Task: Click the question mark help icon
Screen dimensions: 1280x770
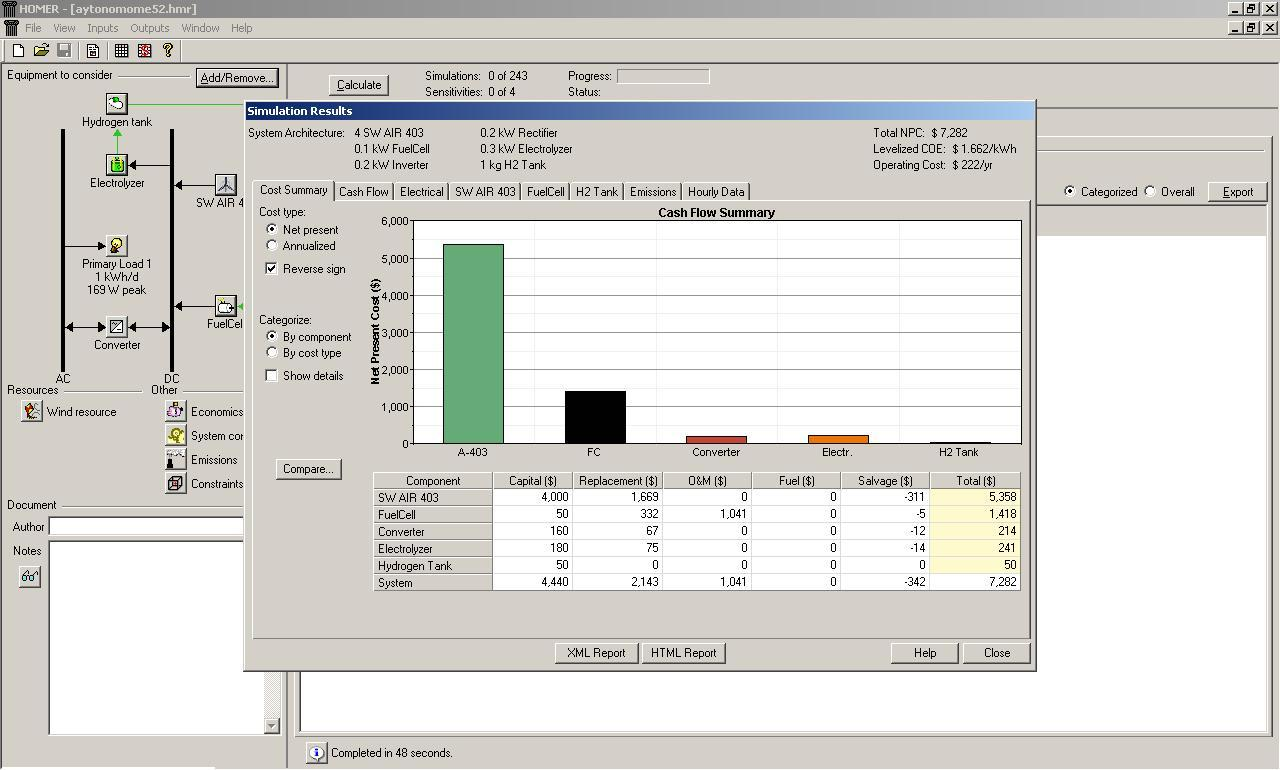Action: pyautogui.click(x=168, y=50)
